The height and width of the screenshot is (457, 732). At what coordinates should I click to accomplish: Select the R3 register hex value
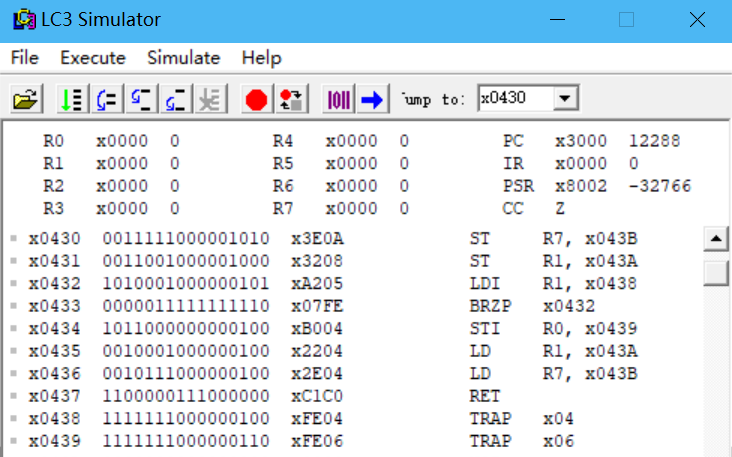click(122, 208)
